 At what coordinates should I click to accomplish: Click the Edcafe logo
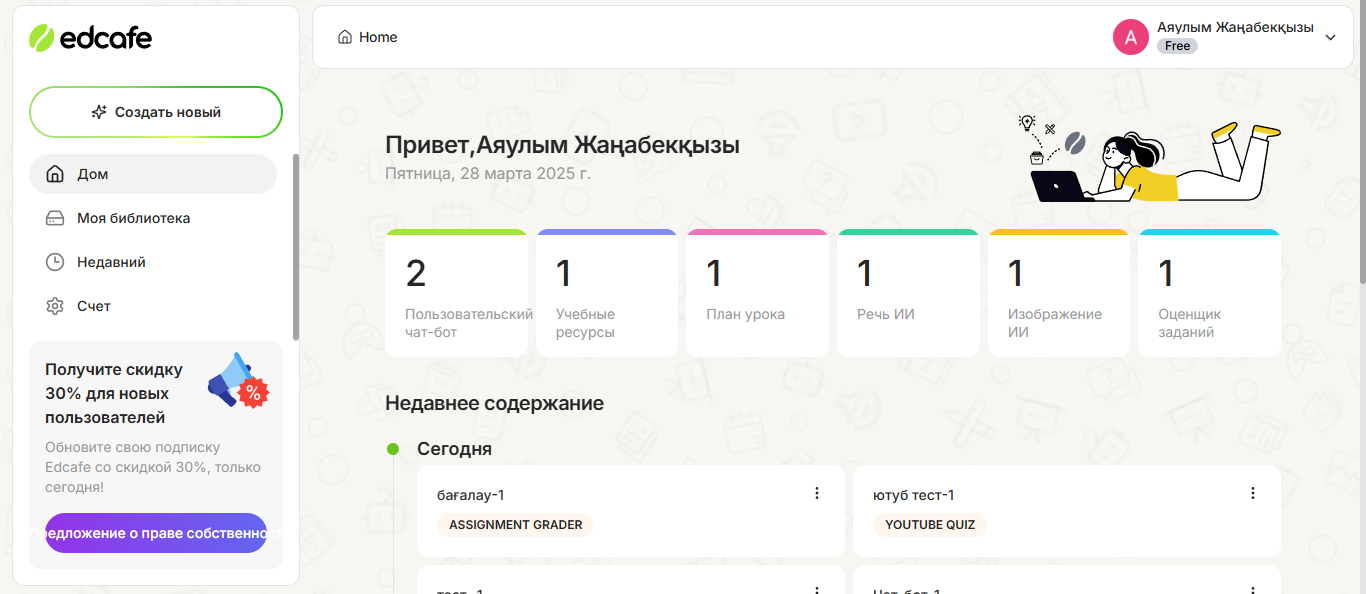[x=90, y=38]
